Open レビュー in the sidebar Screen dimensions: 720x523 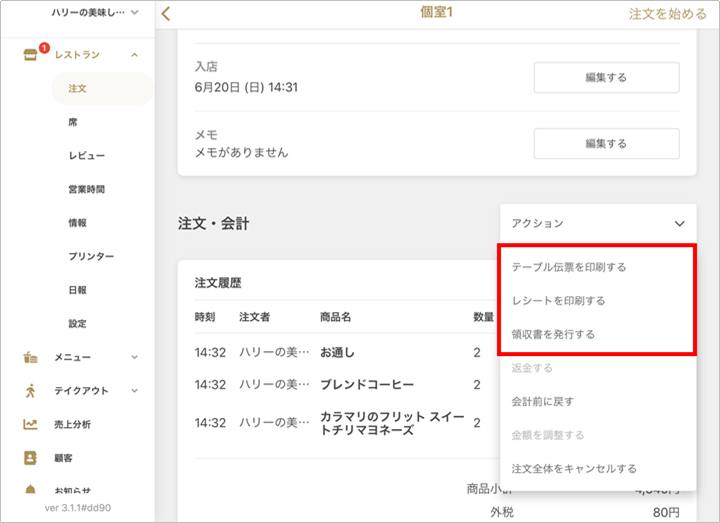(x=87, y=156)
